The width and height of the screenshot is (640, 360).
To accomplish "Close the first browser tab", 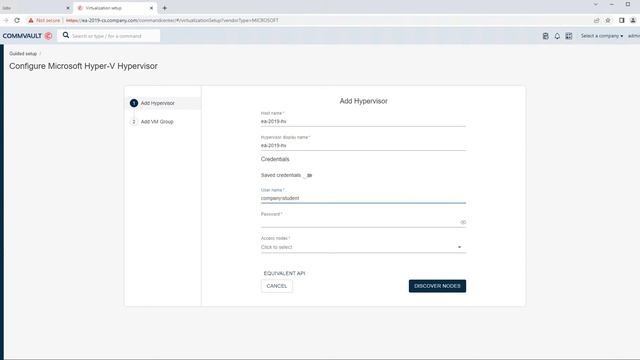I will (x=68, y=8).
